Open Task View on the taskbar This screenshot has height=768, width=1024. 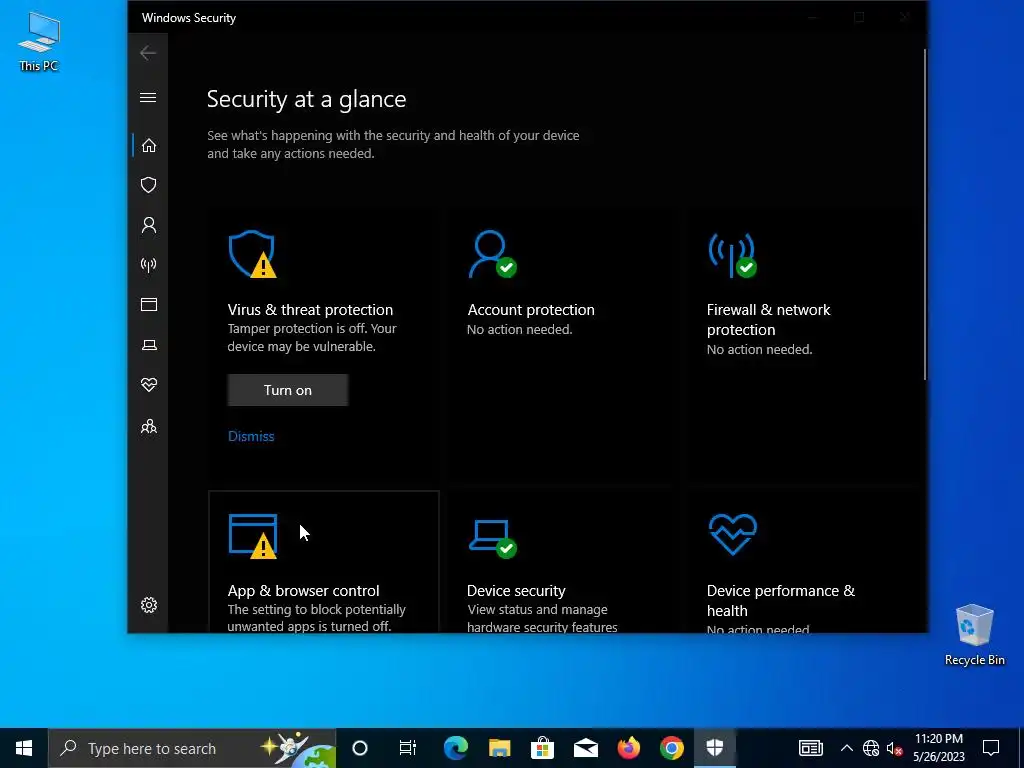(x=408, y=748)
